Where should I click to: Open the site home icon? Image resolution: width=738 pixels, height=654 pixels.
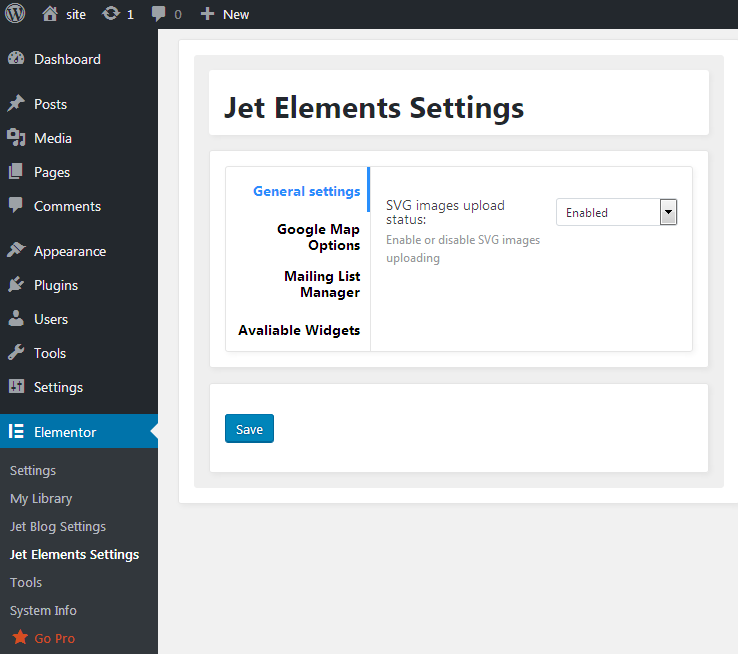50,14
